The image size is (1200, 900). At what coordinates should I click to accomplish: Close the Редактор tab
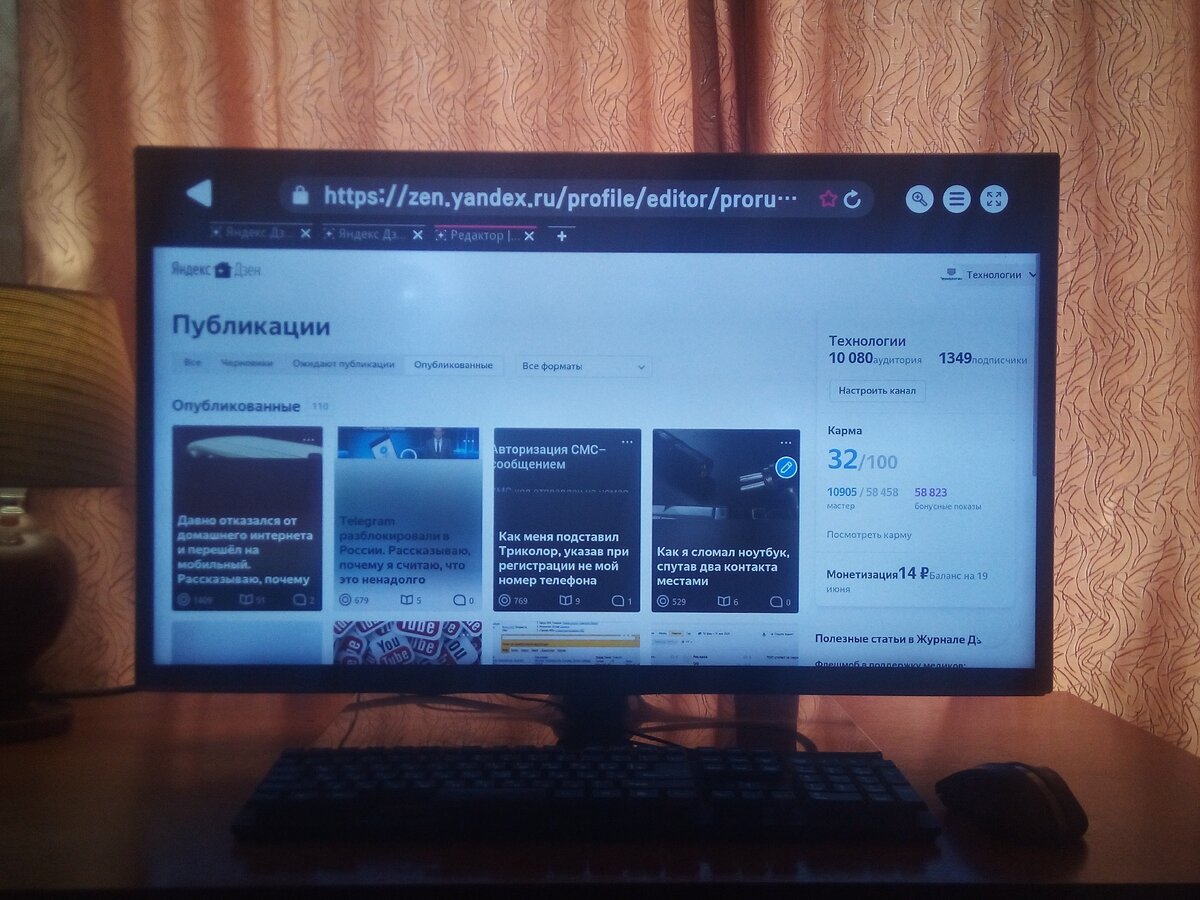pyautogui.click(x=529, y=235)
